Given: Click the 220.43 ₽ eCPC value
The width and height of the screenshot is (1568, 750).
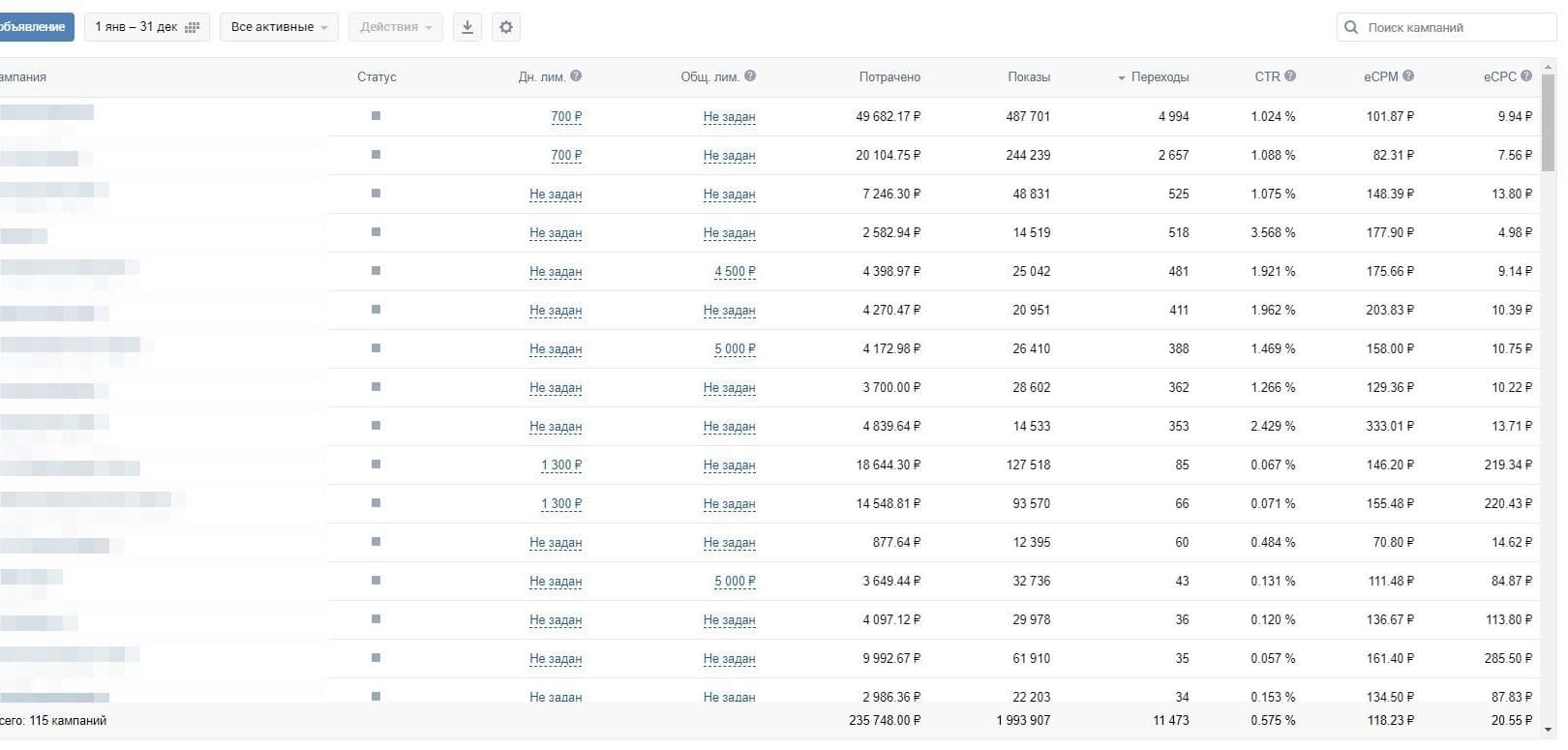Looking at the screenshot, I should pos(1508,503).
